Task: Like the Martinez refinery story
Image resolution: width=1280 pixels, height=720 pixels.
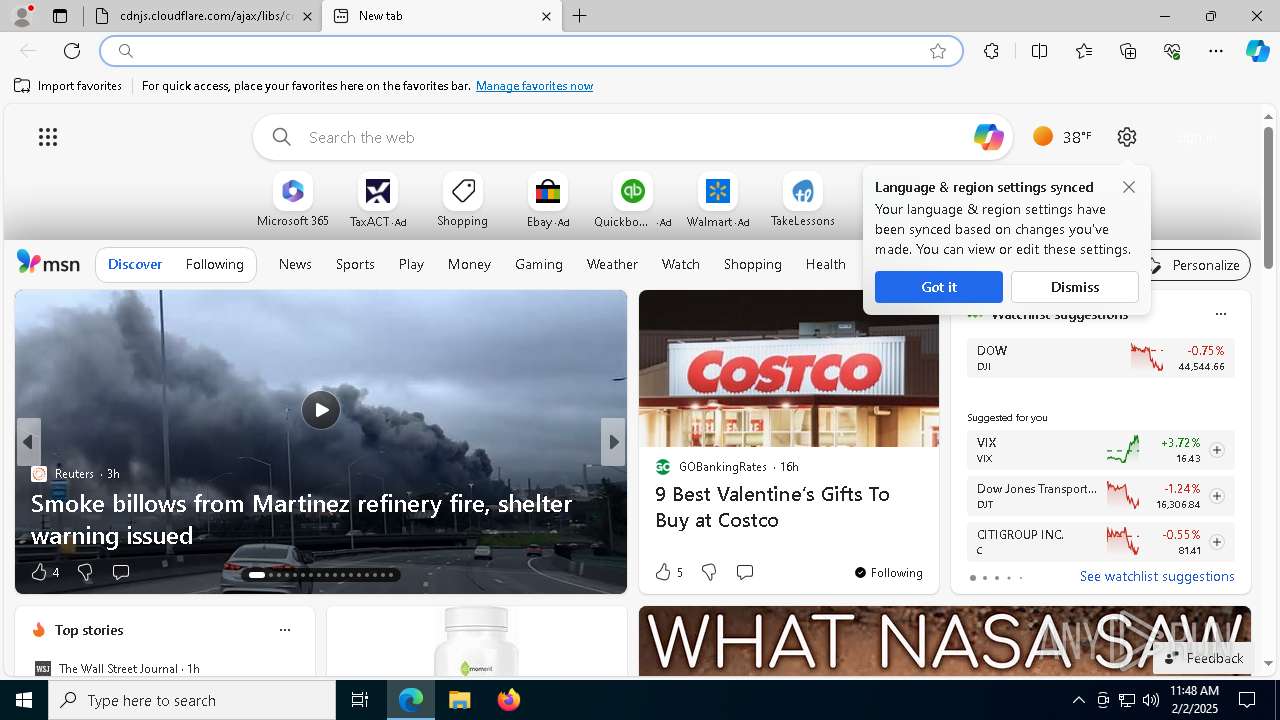Action: coord(45,572)
